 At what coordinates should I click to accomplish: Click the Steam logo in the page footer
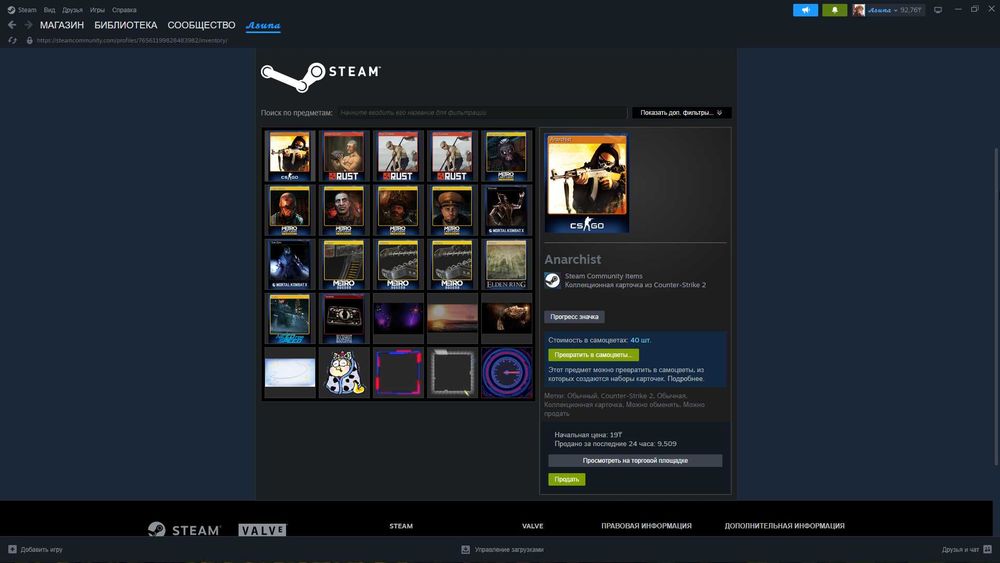coord(184,530)
